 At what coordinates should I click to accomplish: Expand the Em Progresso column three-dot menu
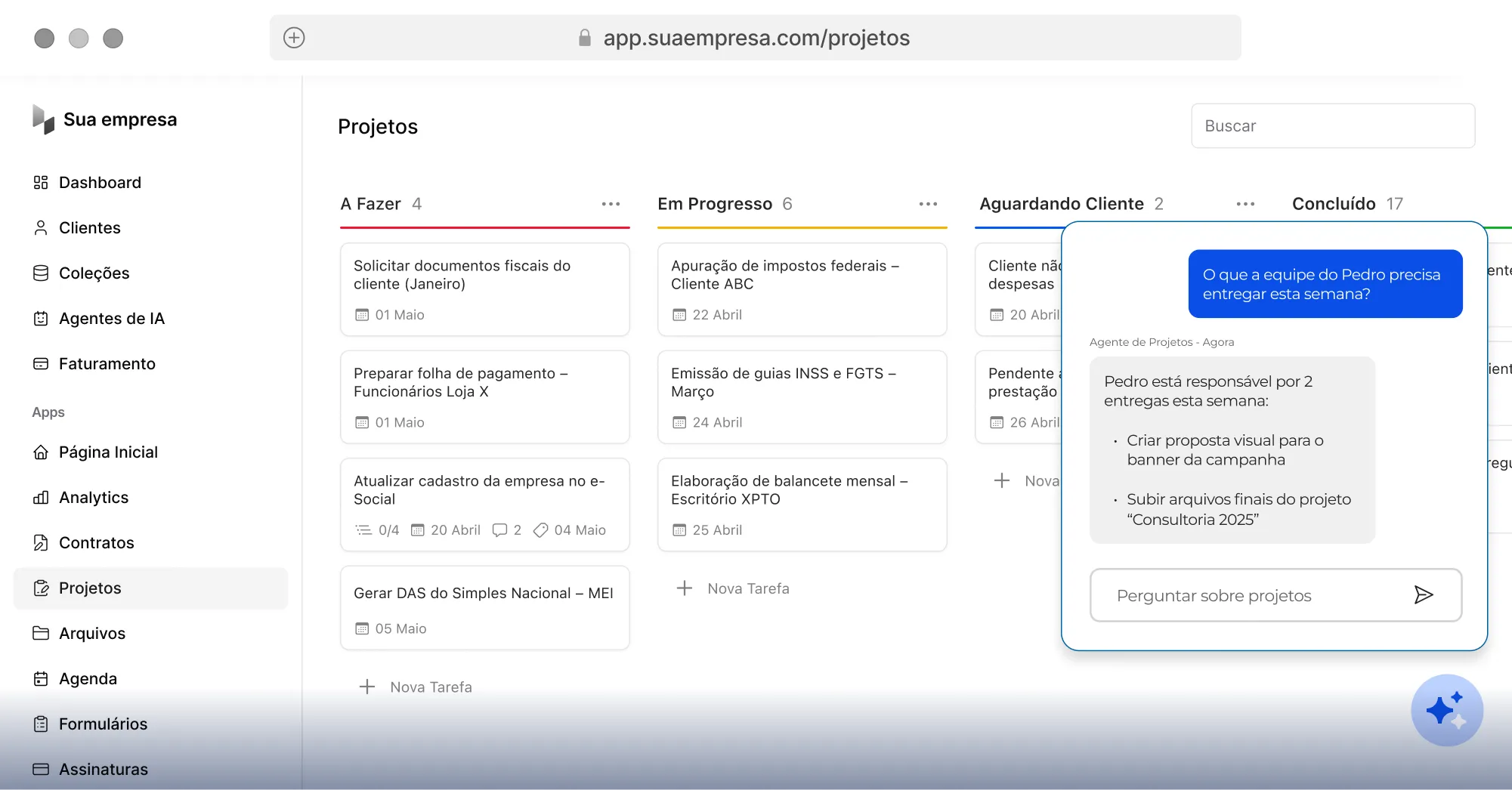(928, 204)
